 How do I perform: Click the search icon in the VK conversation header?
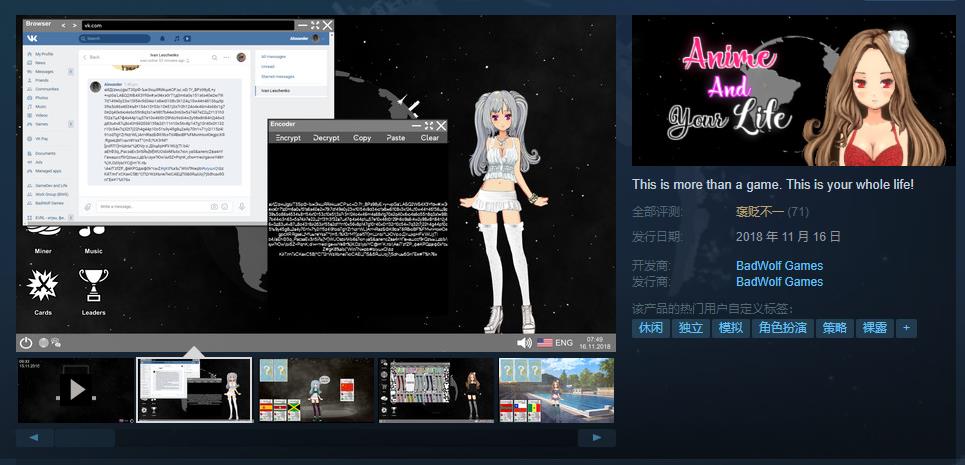(215, 57)
